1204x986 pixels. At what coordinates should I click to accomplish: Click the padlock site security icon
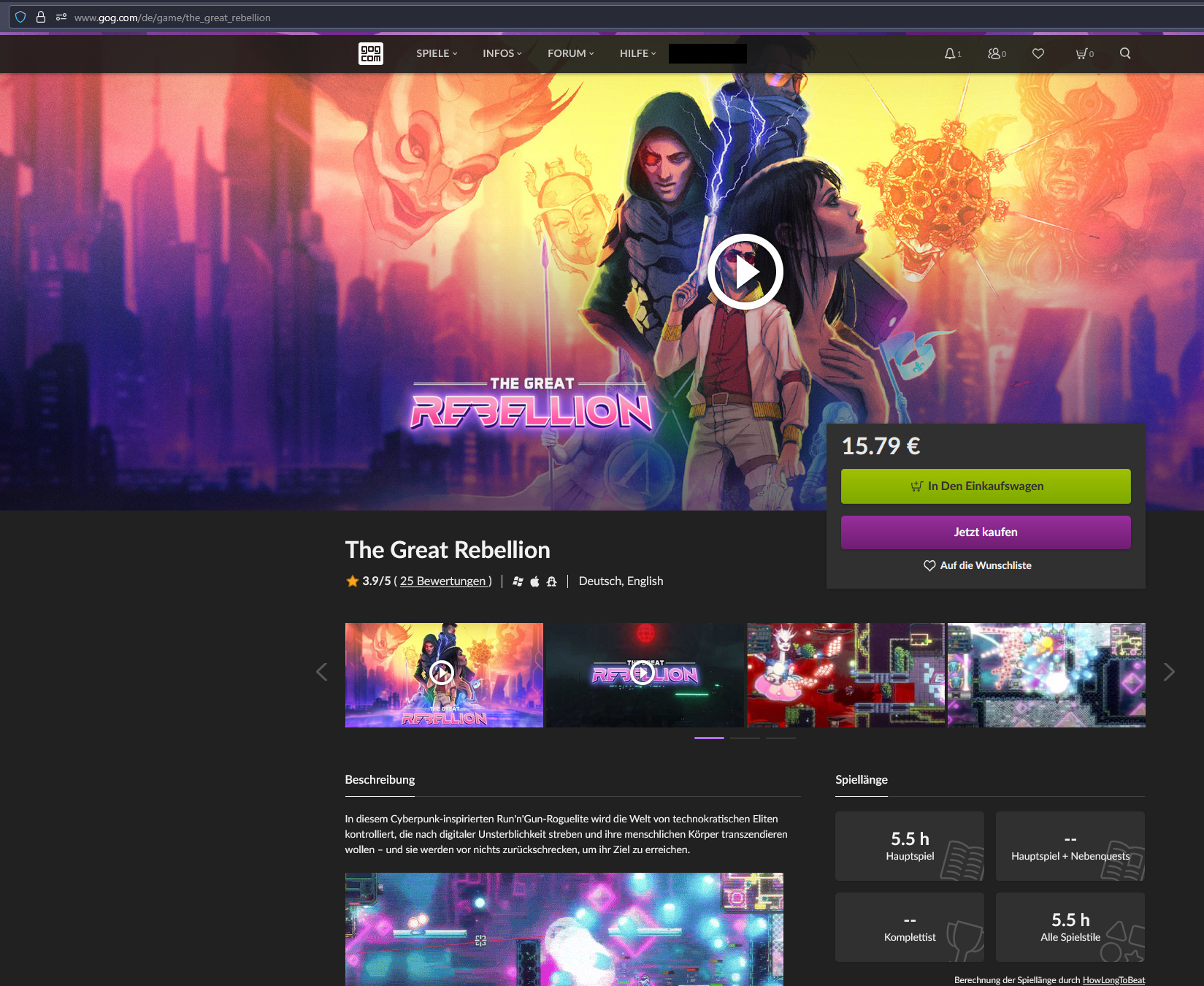click(x=41, y=17)
